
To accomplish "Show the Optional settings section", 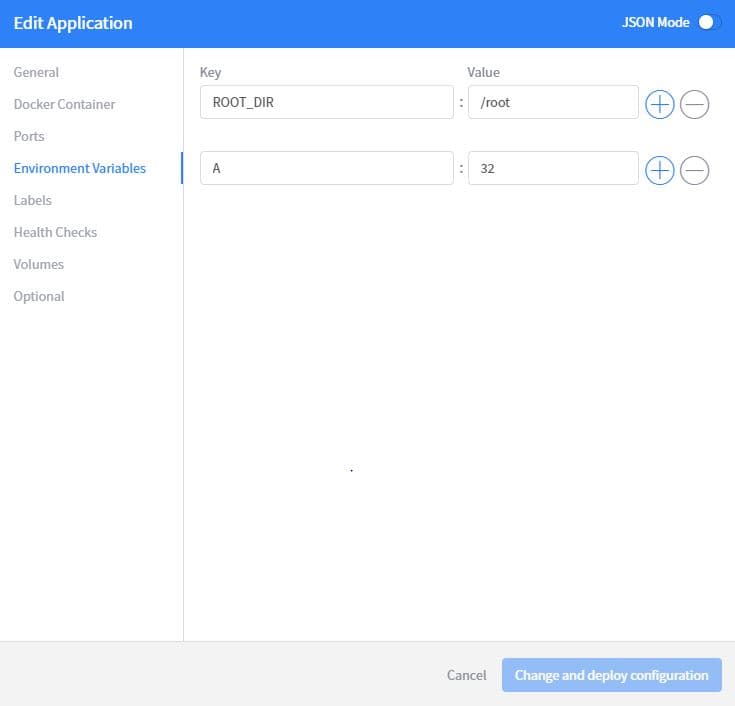I will (39, 296).
